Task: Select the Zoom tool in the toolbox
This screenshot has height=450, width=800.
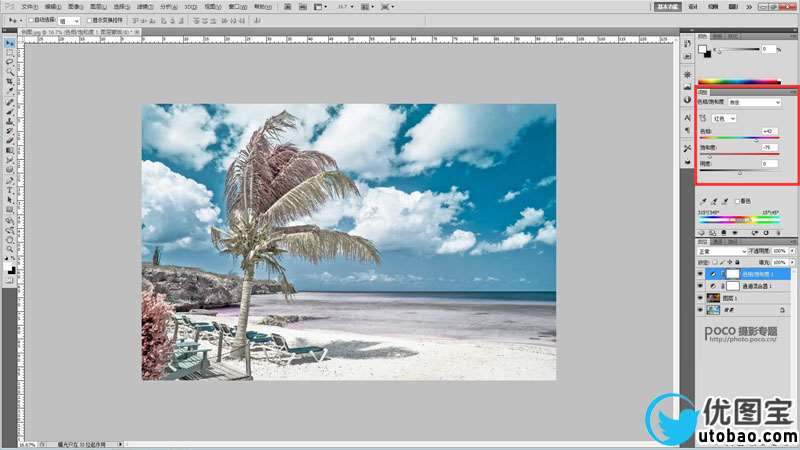Action: click(9, 249)
